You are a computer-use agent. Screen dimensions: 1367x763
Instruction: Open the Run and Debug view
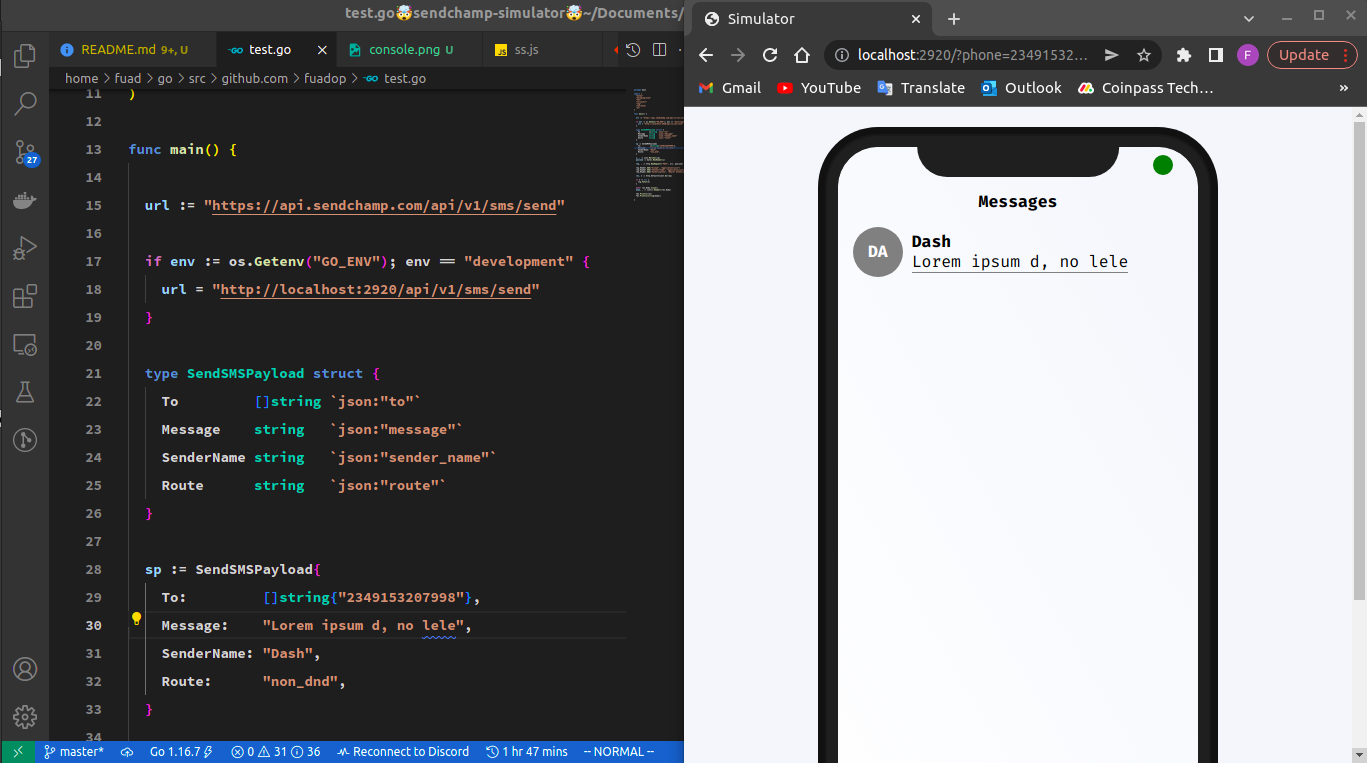[25, 248]
